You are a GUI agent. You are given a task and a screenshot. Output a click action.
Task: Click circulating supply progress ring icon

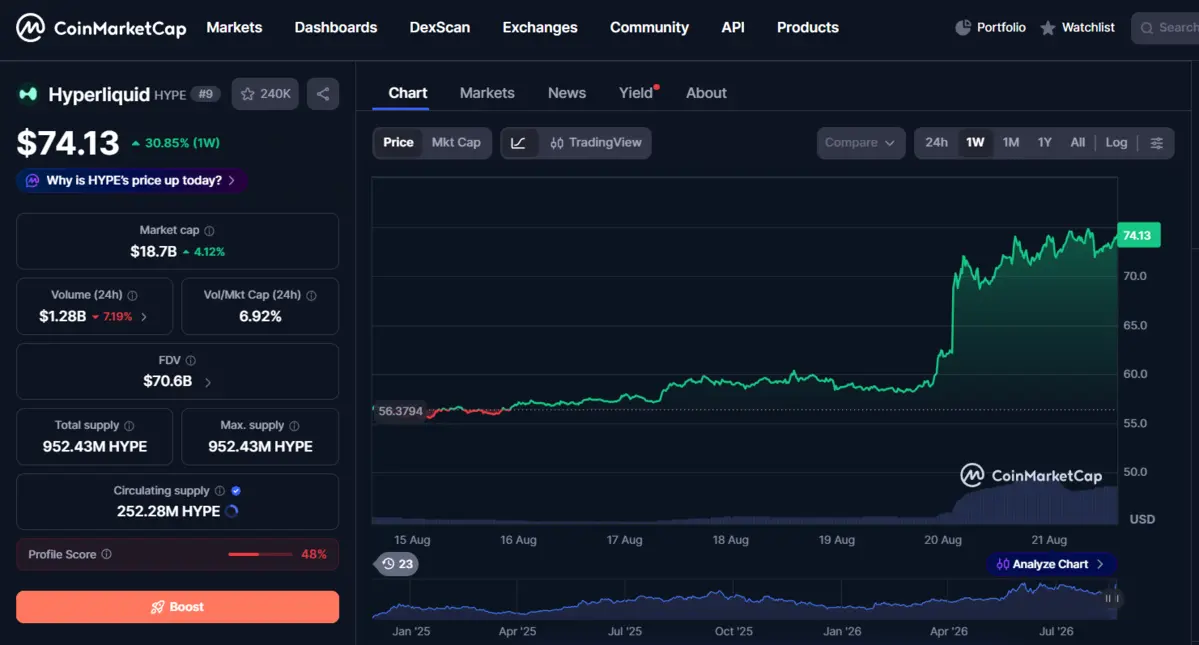pos(232,511)
